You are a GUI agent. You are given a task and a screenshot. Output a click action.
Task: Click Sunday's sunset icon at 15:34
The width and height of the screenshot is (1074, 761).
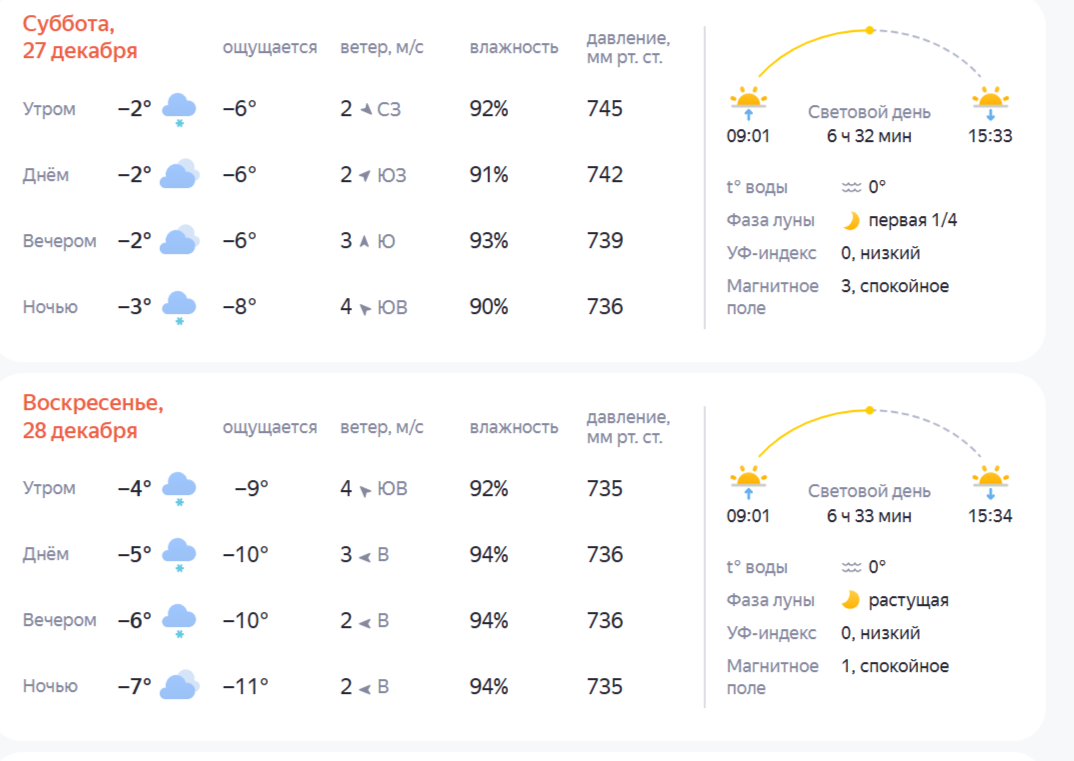[x=990, y=481]
